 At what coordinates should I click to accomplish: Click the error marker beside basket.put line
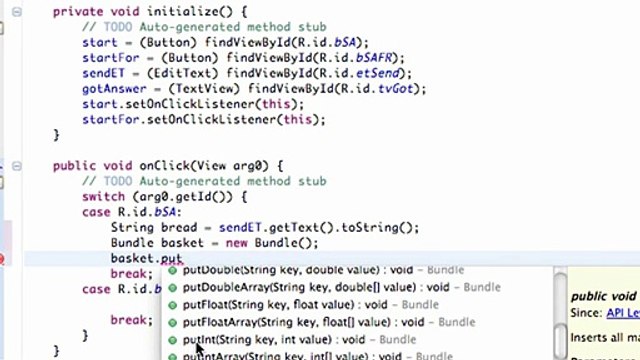pyautogui.click(x=2, y=259)
